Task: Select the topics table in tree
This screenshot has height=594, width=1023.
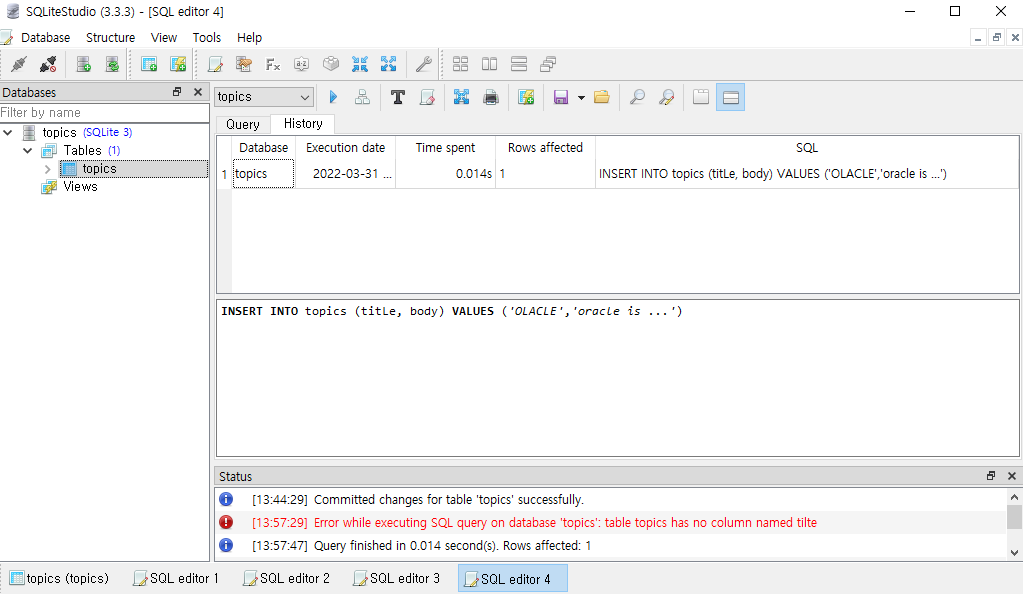Action: 99,168
